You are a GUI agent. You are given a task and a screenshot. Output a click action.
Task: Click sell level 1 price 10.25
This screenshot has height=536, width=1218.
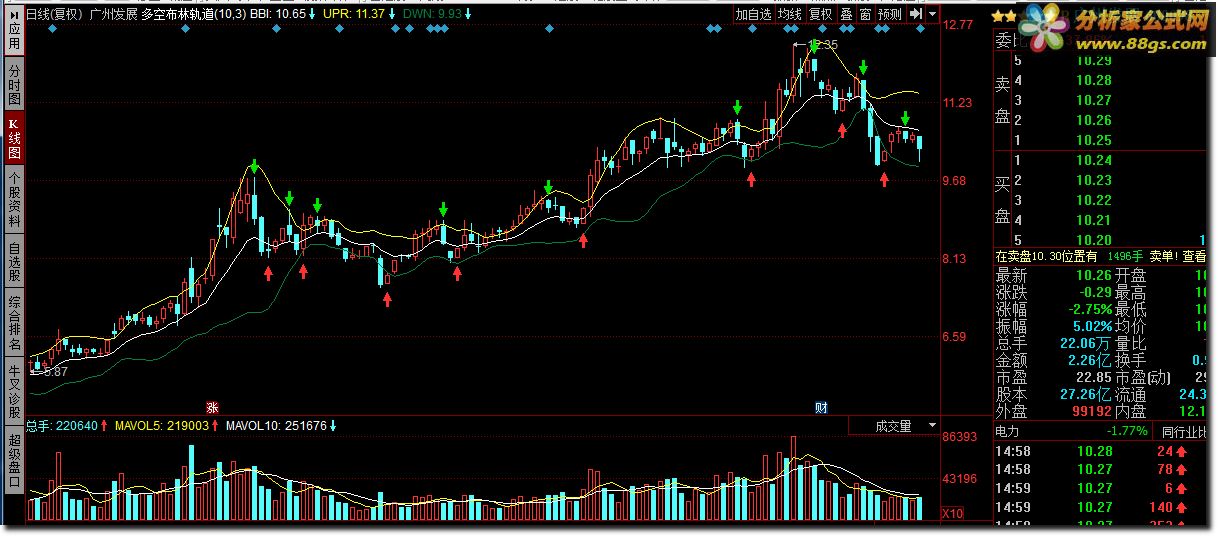click(1094, 141)
